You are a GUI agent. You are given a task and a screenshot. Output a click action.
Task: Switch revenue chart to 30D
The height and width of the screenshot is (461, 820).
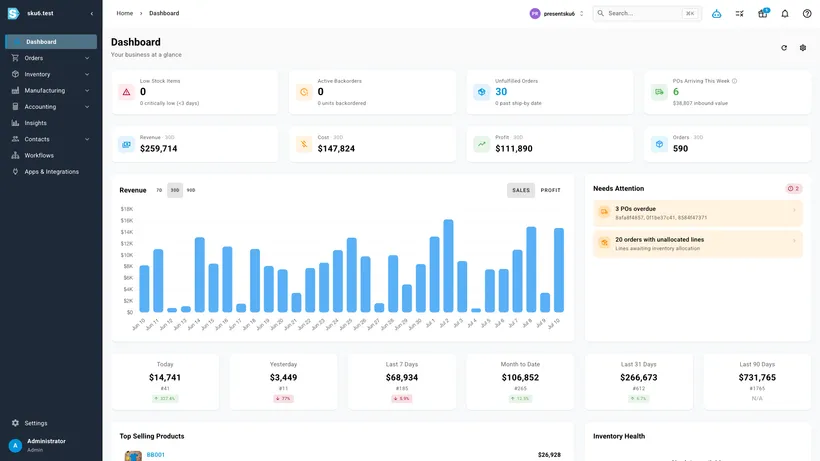click(175, 190)
